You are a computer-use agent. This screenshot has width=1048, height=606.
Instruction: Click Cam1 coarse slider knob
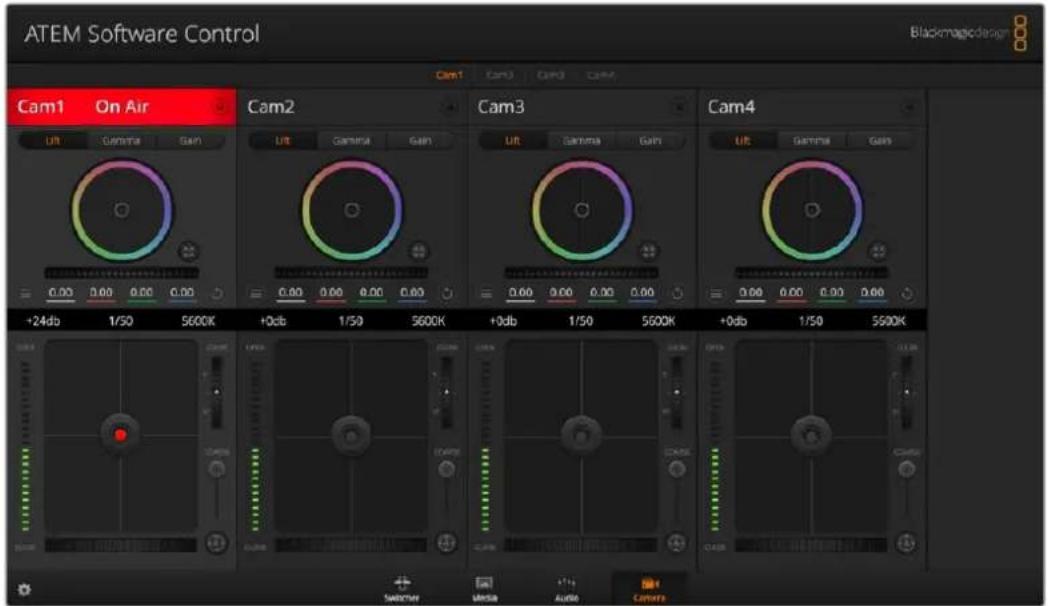217,469
